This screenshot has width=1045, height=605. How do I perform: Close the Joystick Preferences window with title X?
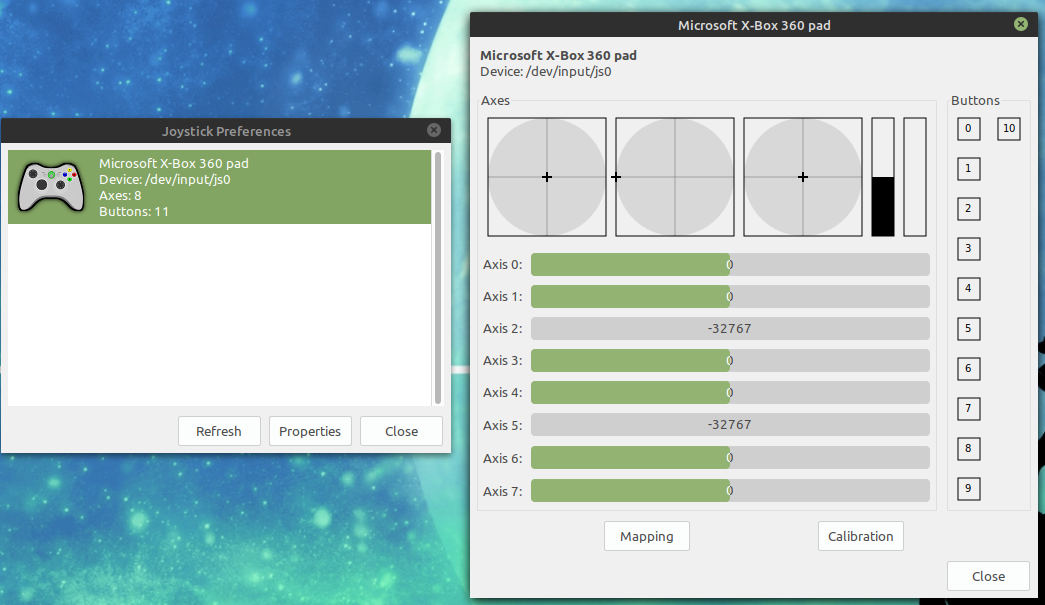(434, 130)
